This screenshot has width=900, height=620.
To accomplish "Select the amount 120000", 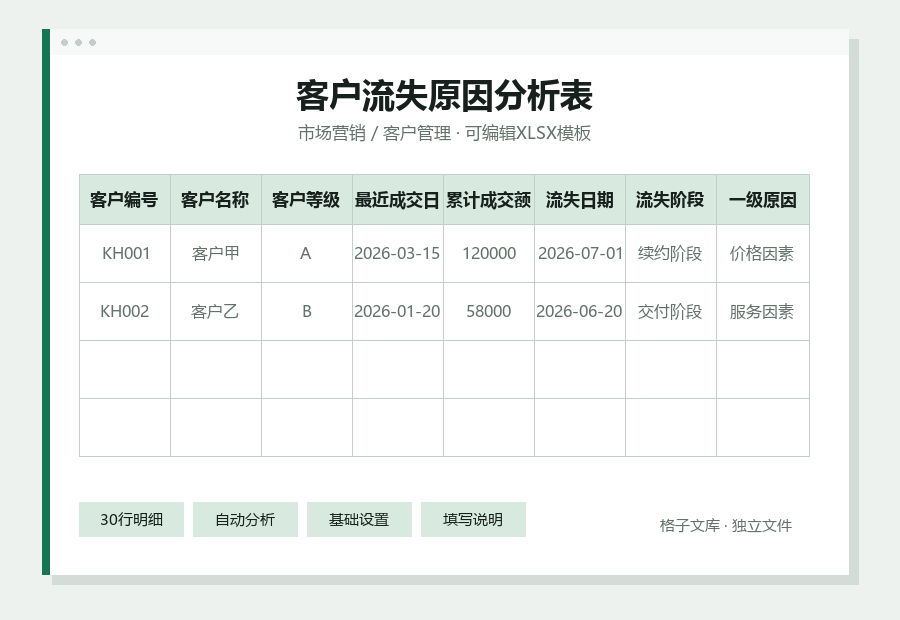I will [488, 253].
